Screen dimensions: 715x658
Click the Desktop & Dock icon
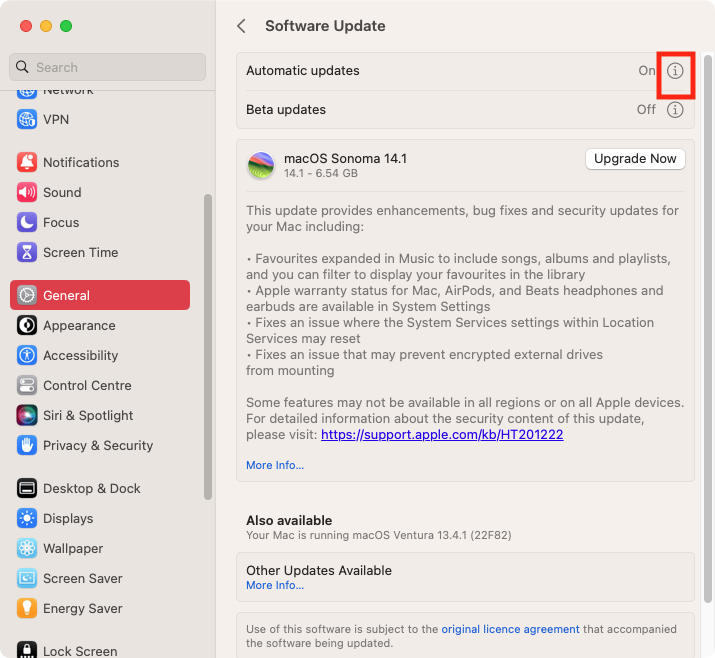point(27,488)
